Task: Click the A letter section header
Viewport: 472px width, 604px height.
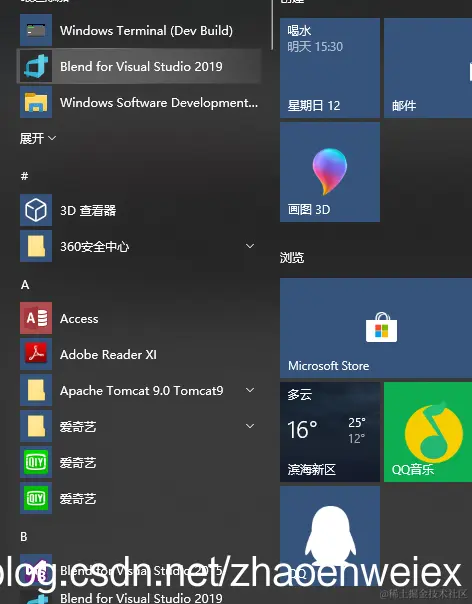Action: point(25,285)
